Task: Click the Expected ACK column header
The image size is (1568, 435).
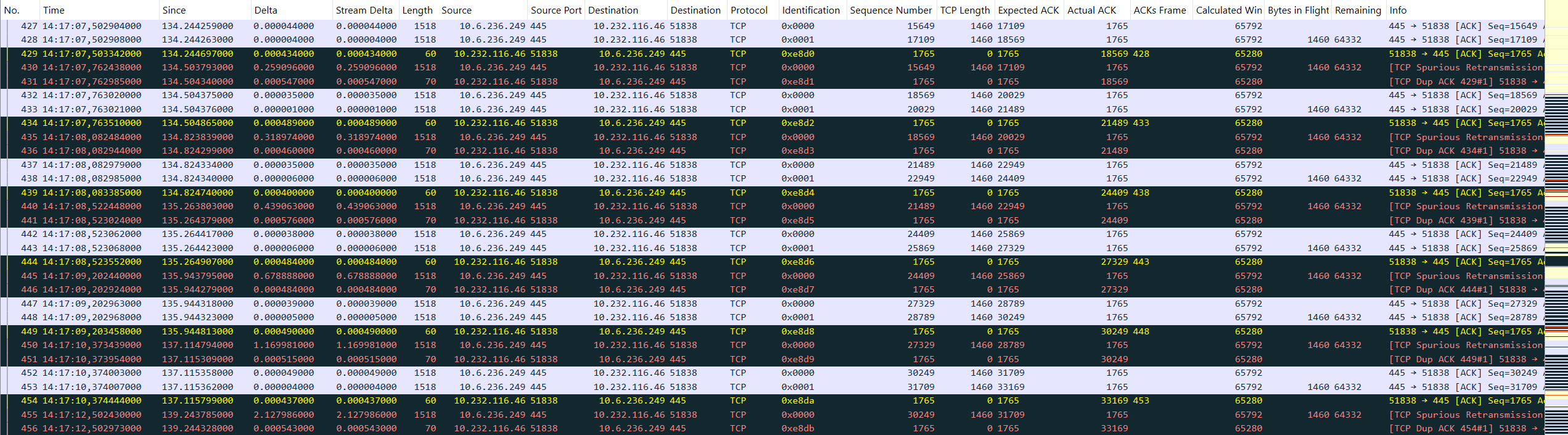Action: [x=1028, y=10]
